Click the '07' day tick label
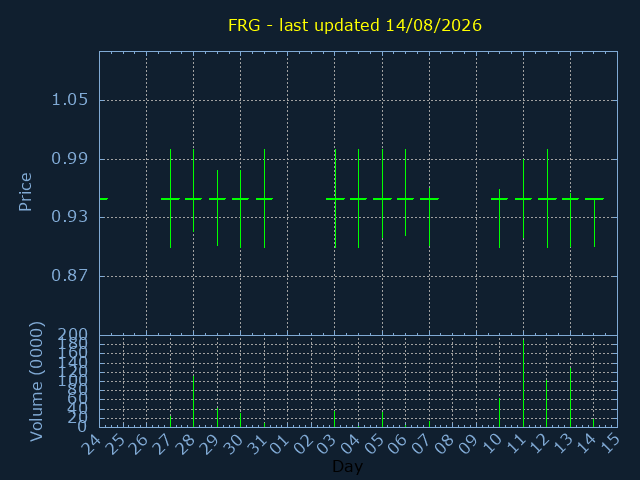640x480 pixels. [421, 444]
